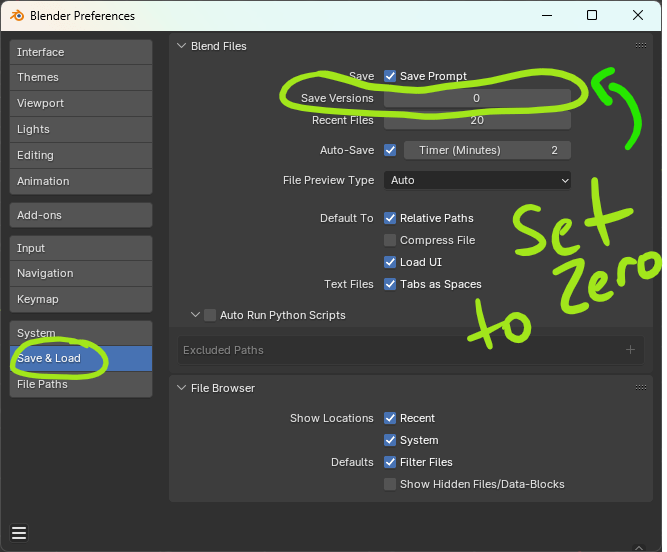Enable Auto Run Python Scripts checkbox
Viewport: 667px width, 552px height.
210,315
